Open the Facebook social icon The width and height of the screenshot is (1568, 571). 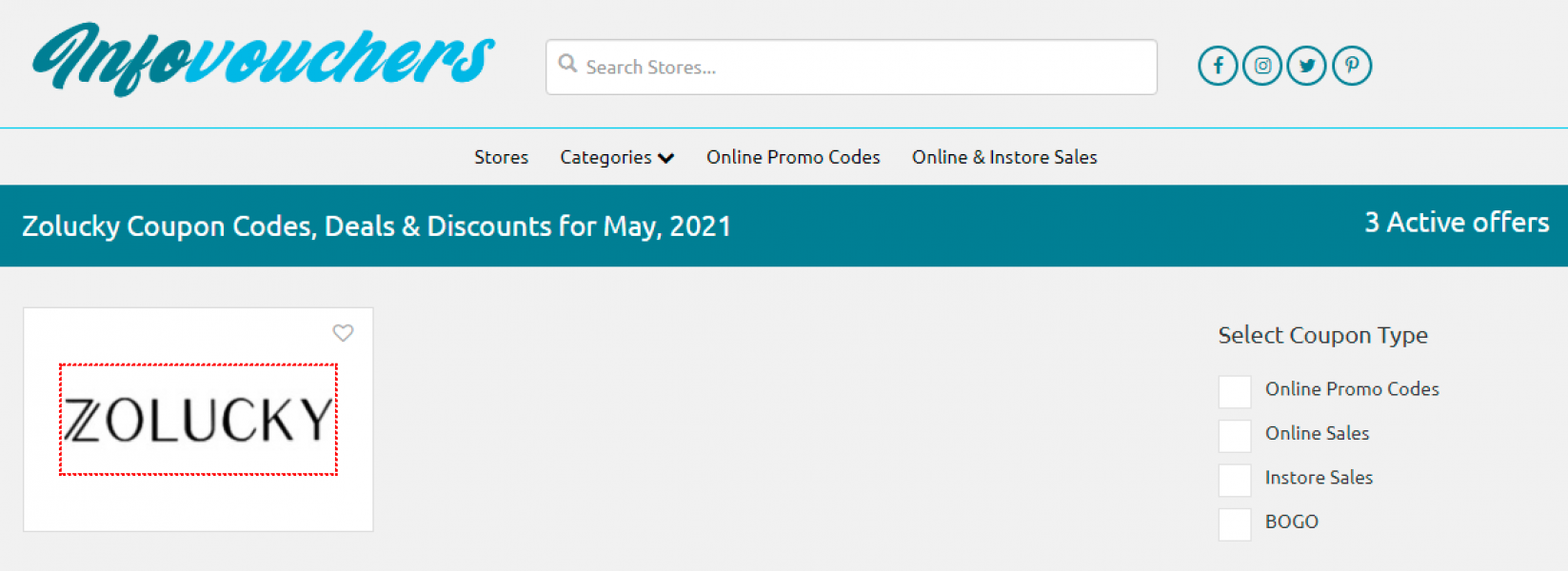click(1218, 66)
